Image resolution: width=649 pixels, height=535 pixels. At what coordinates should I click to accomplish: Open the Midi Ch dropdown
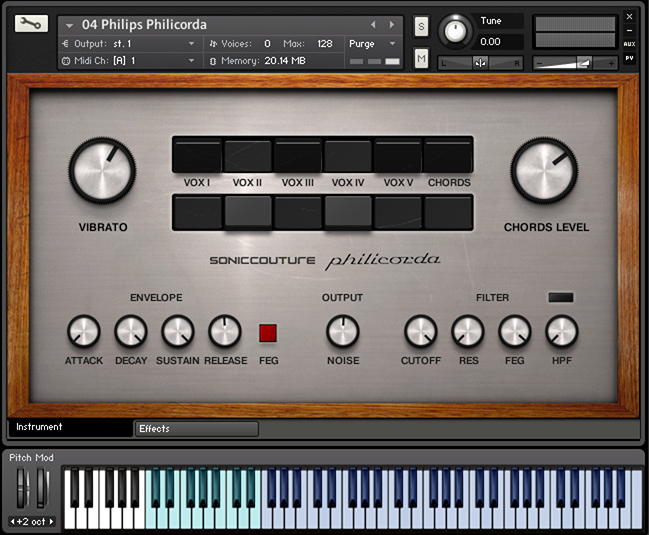(130, 60)
